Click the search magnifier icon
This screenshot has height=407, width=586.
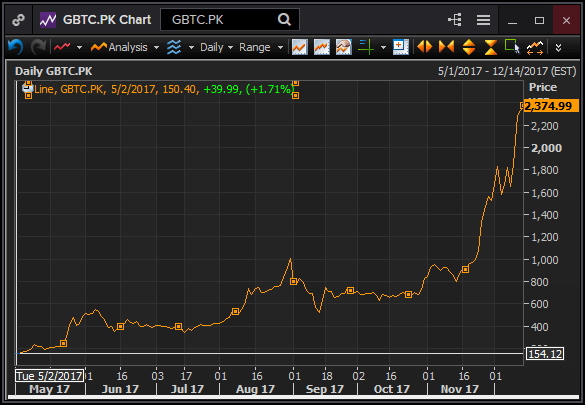pos(284,19)
